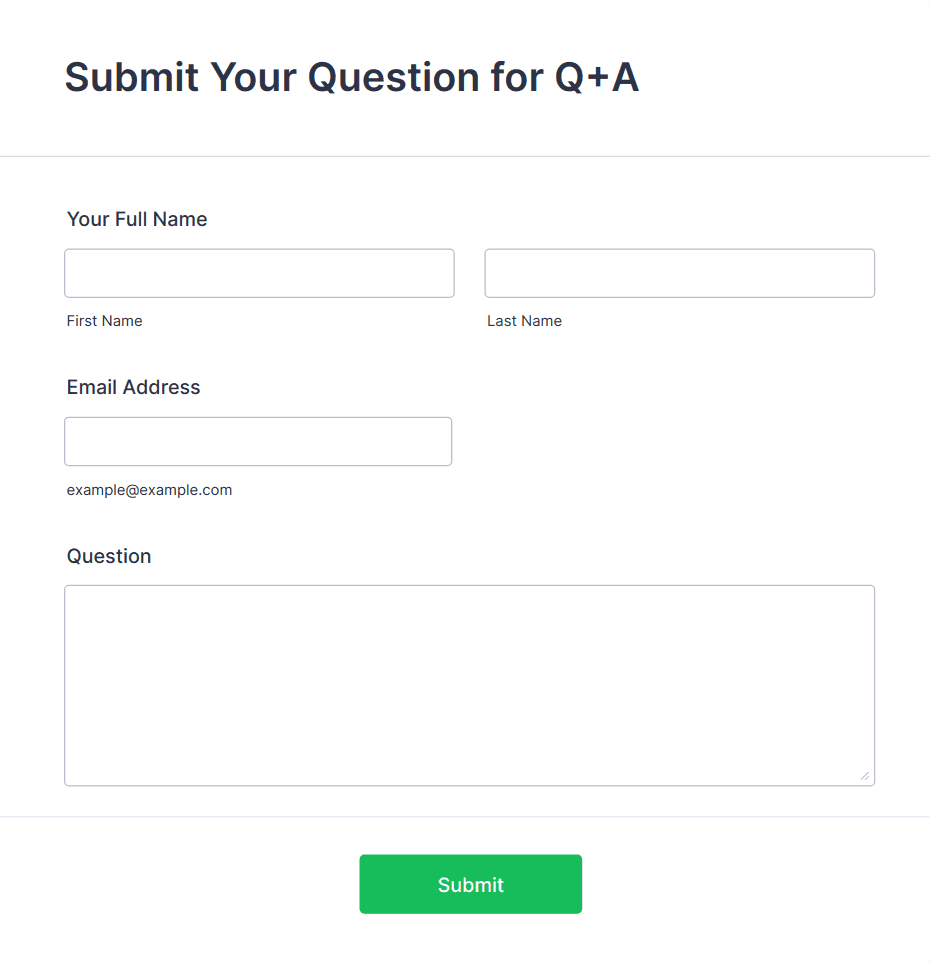This screenshot has width=930, height=963.
Task: Grab the Question textarea resize handle
Action: tap(864, 776)
